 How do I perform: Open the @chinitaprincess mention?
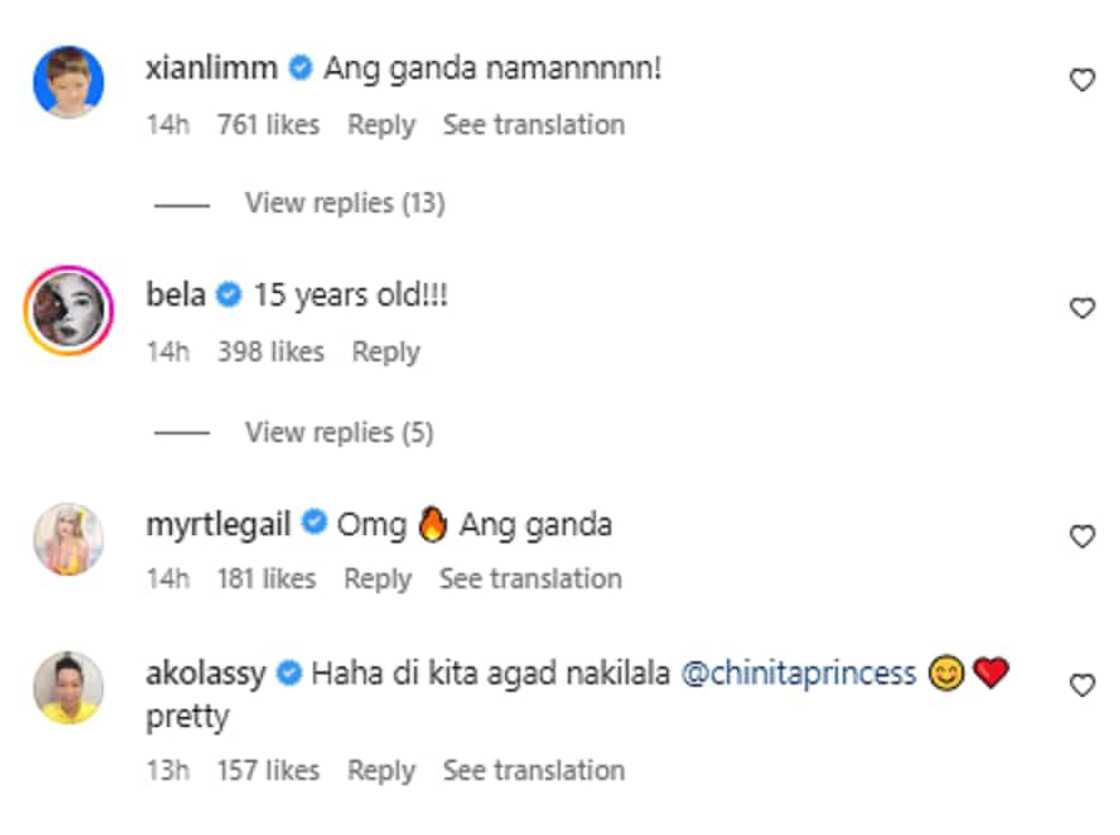799,673
